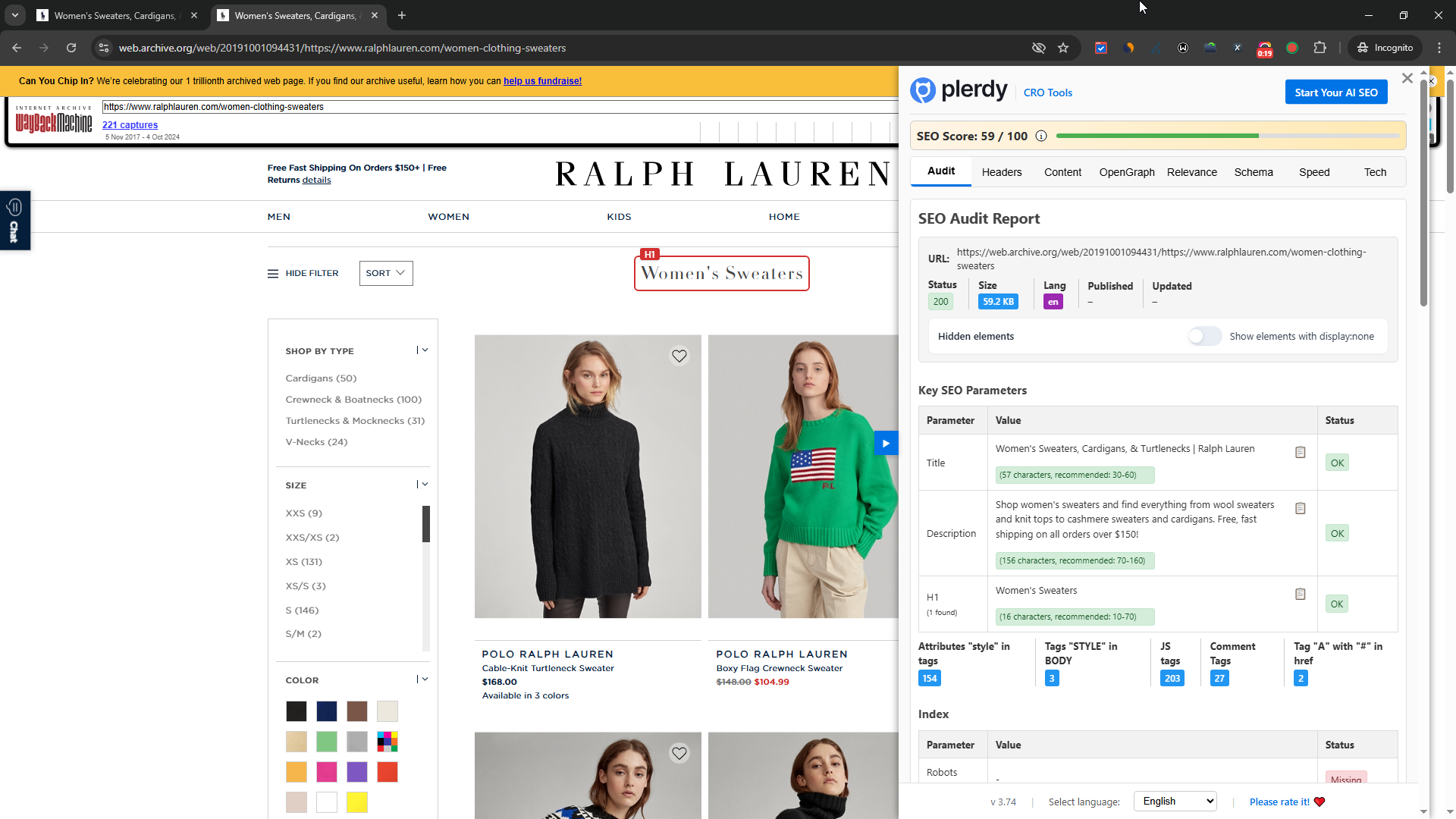Screen dimensions: 1456x819
Task: Favorite the Cable-Knit Turtleneck Sweater heart icon
Action: coord(679,356)
